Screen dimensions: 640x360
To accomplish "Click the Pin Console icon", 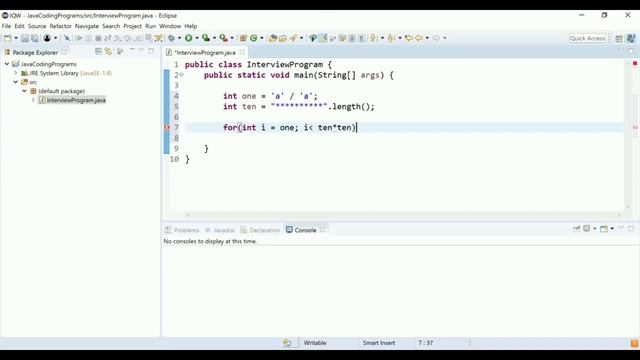I will 576,229.
